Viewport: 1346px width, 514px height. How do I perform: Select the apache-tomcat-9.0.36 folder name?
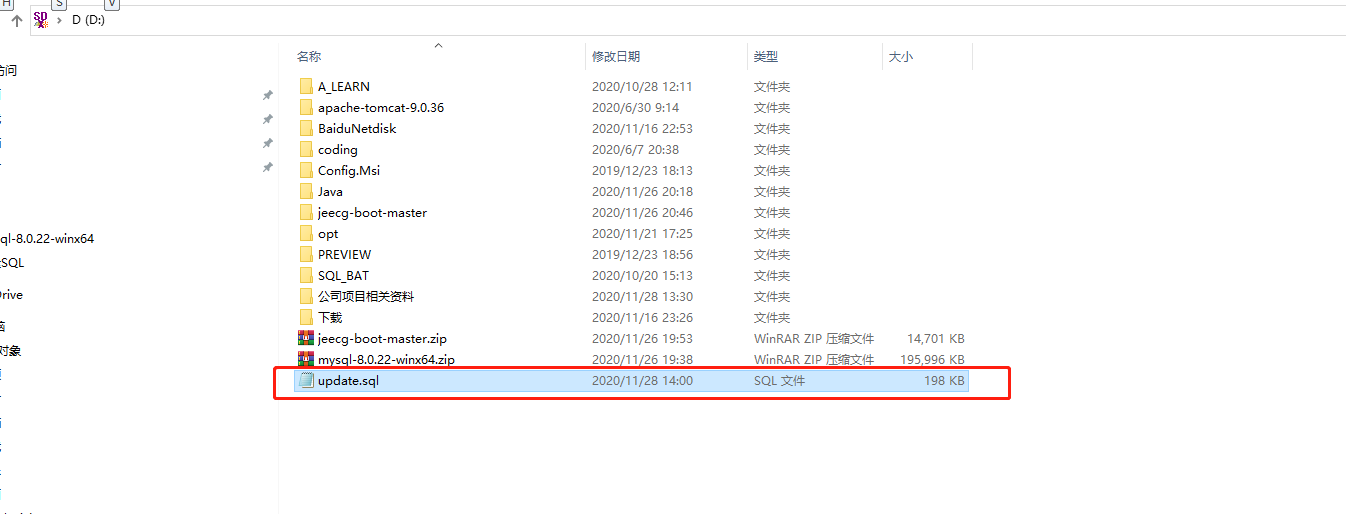point(381,108)
